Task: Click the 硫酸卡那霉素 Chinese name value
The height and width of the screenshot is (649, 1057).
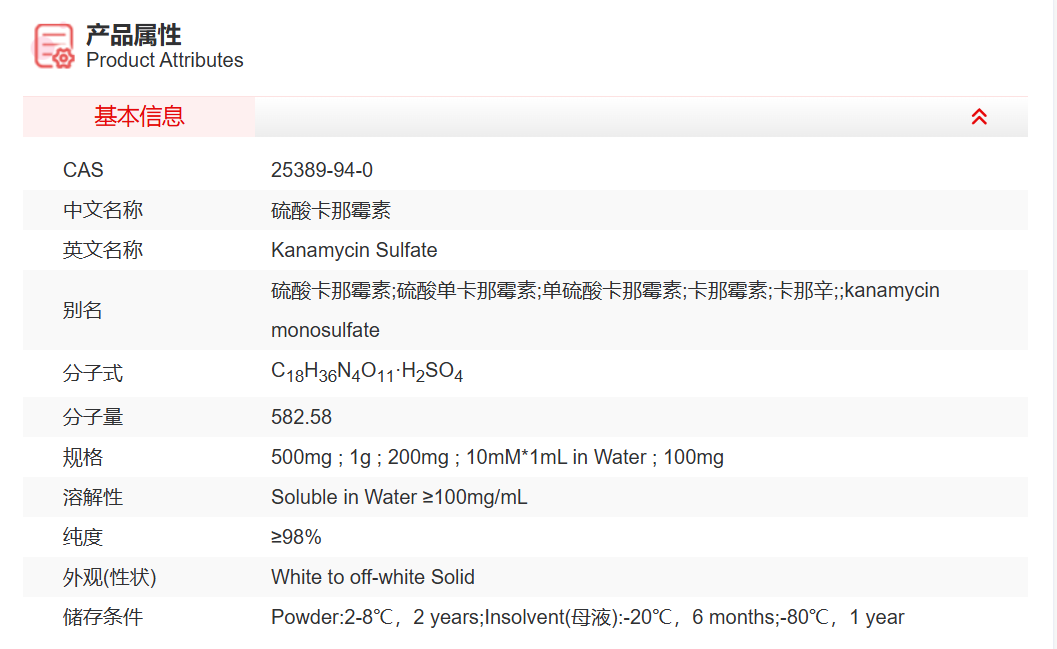Action: pos(331,210)
